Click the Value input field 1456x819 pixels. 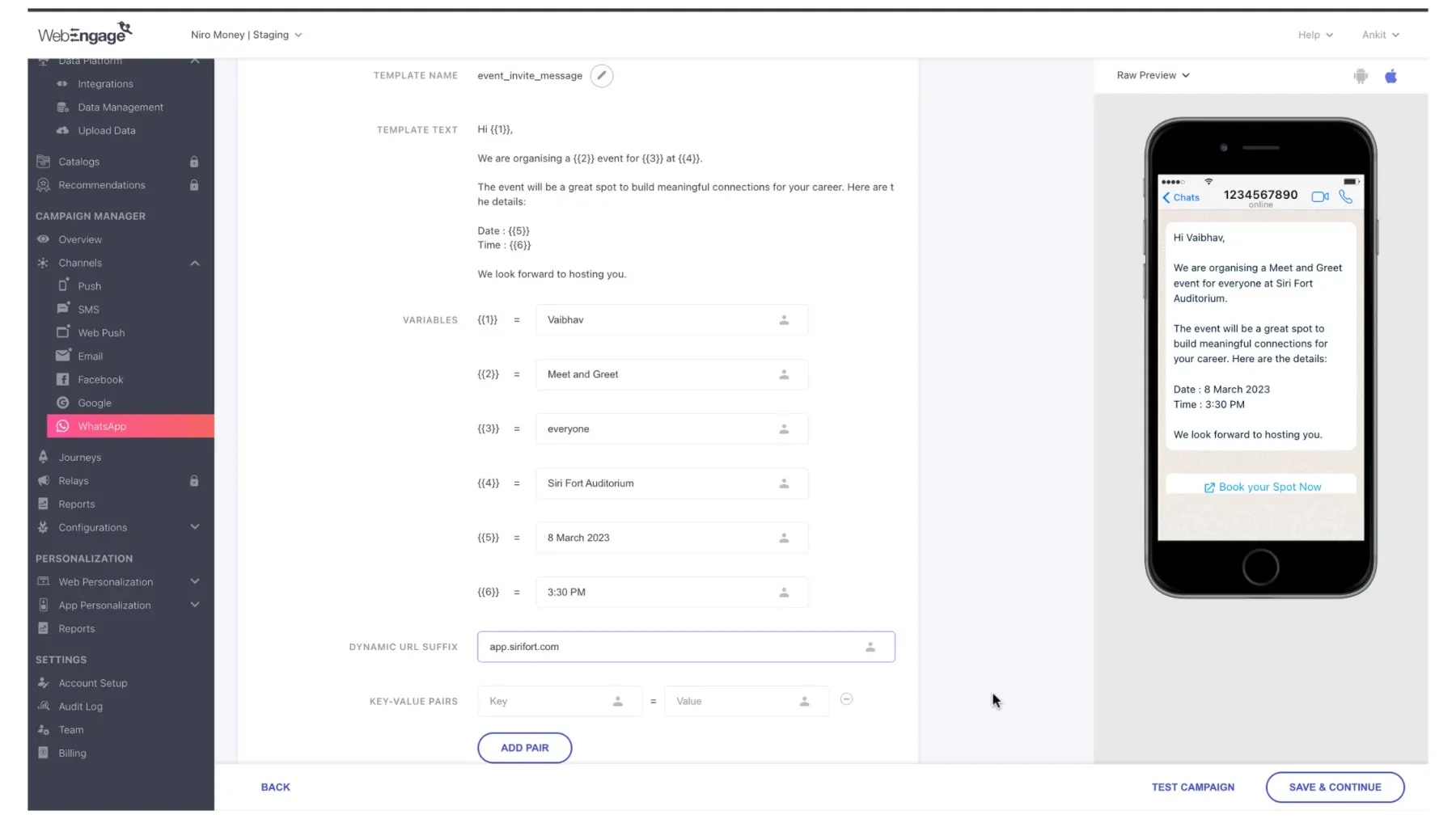(747, 702)
